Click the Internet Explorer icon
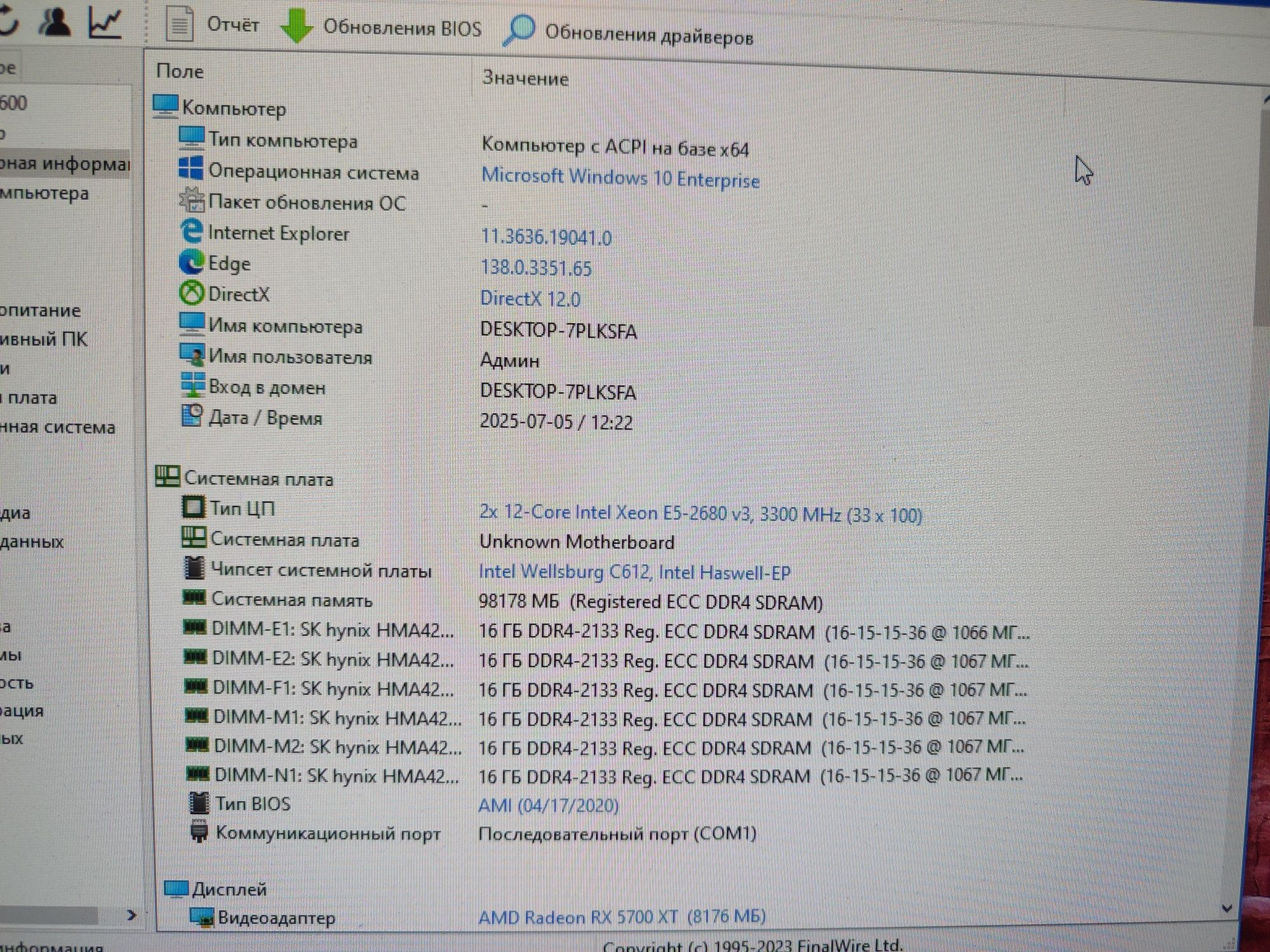Image resolution: width=1270 pixels, height=952 pixels. (191, 230)
